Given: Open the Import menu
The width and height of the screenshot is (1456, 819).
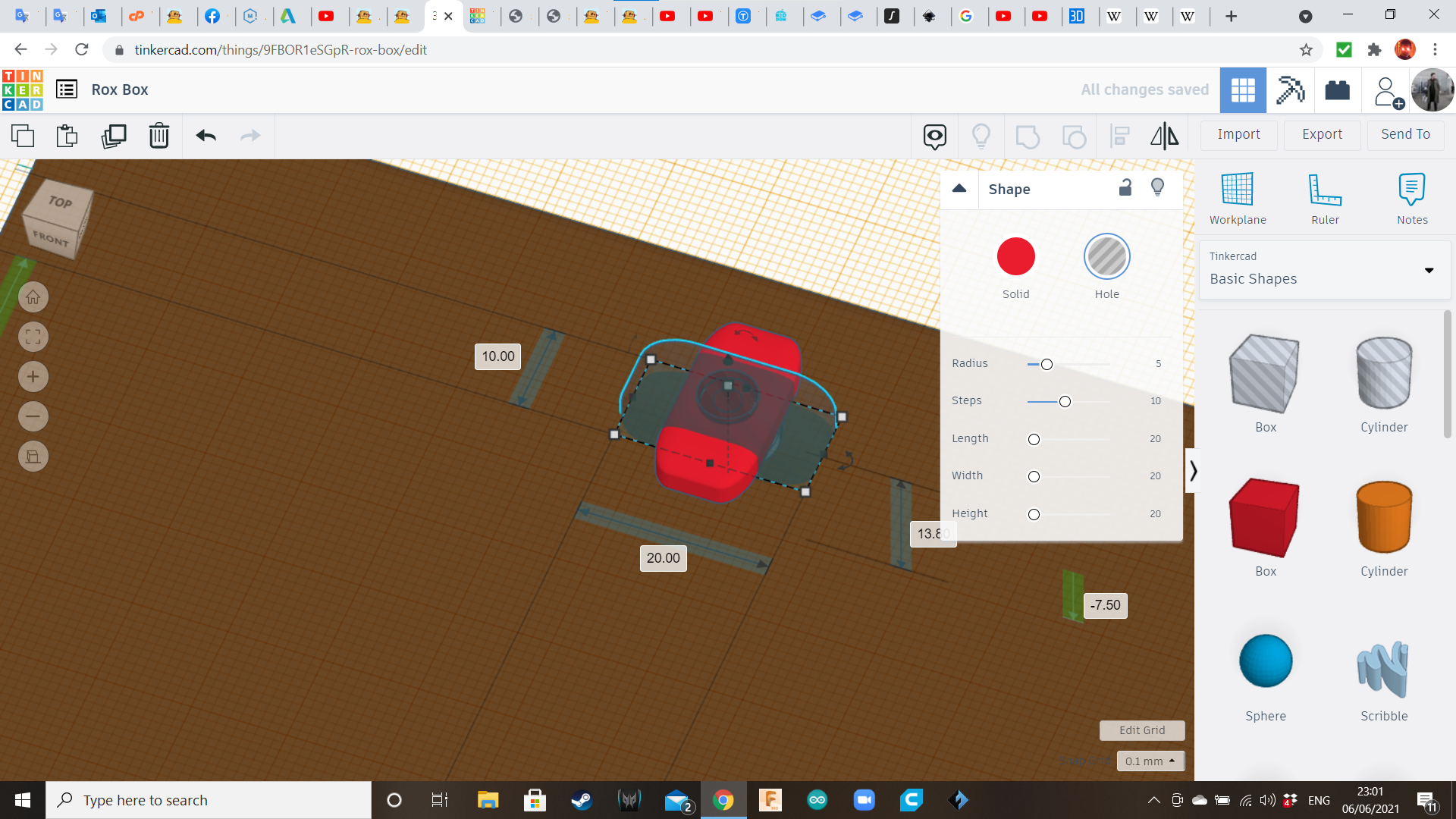Looking at the screenshot, I should (1238, 134).
